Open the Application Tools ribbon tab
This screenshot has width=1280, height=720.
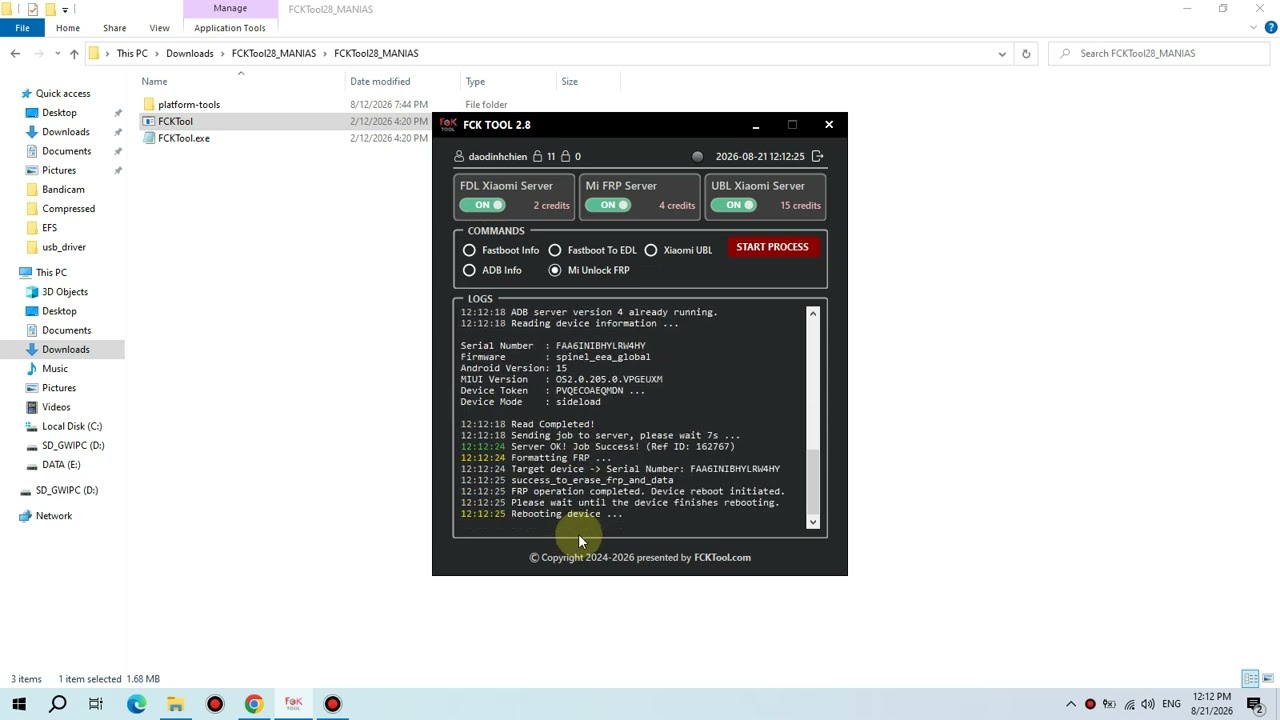(230, 28)
